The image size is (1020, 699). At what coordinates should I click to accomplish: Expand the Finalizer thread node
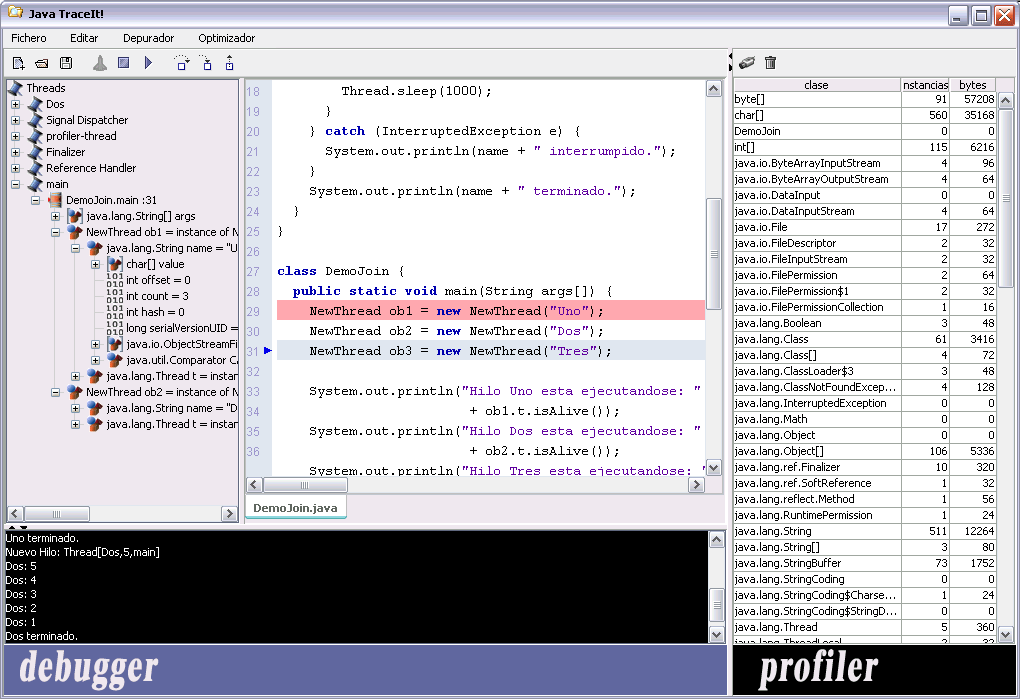coord(15,152)
